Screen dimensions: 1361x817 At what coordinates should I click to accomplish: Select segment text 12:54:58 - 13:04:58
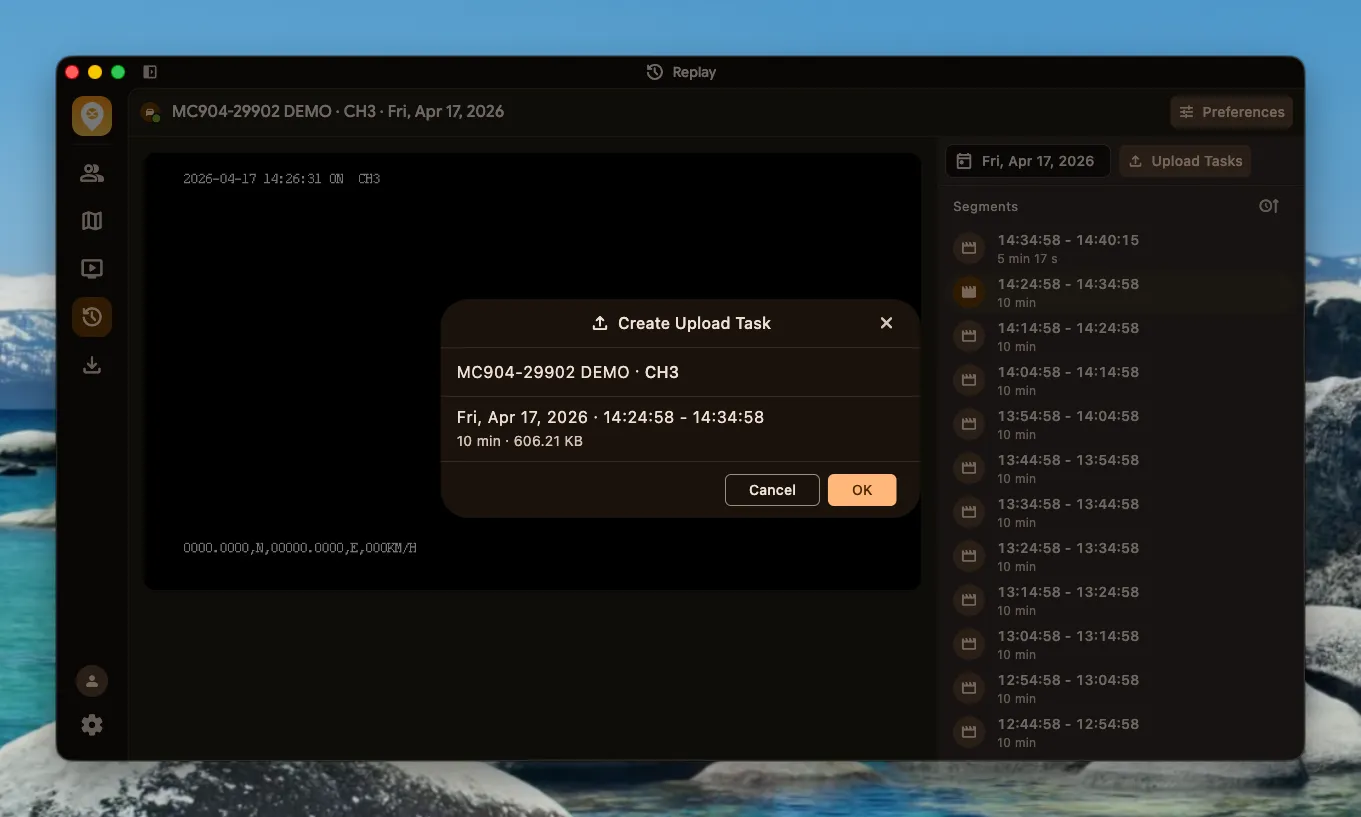(x=1068, y=680)
